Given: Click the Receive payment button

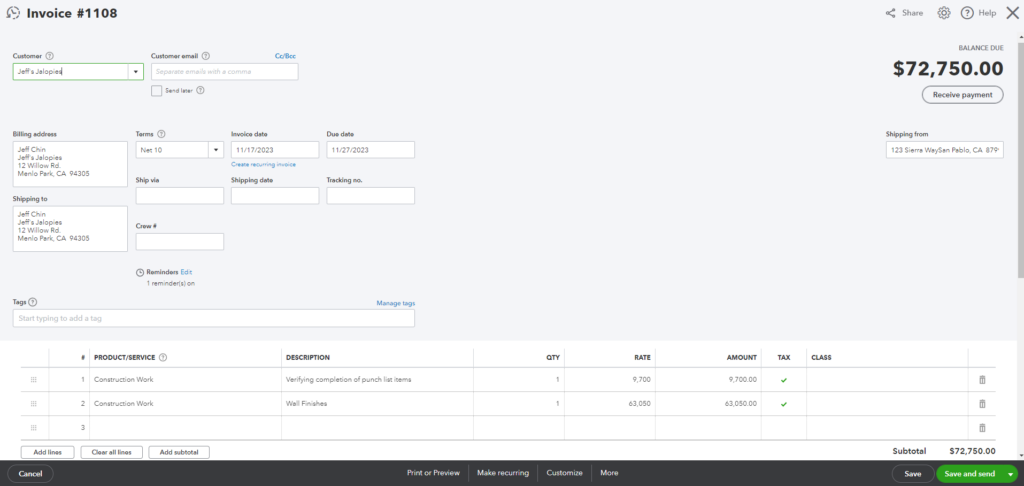Looking at the screenshot, I should coord(962,95).
